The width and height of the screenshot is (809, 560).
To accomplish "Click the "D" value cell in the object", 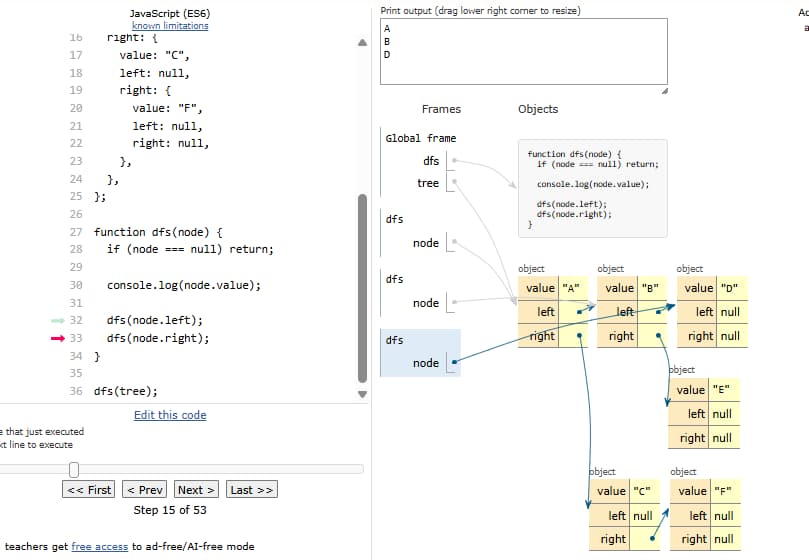I will pyautogui.click(x=732, y=288).
